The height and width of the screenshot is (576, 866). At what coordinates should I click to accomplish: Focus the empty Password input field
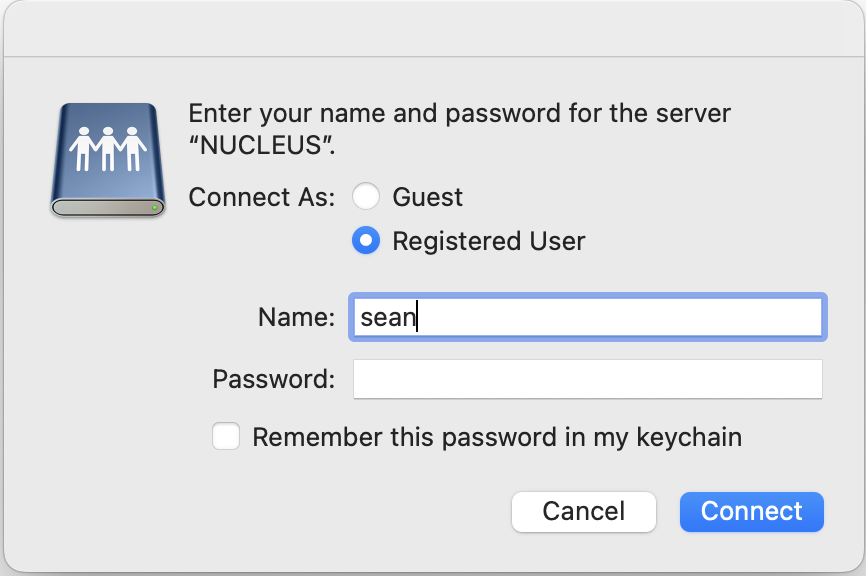(x=587, y=379)
